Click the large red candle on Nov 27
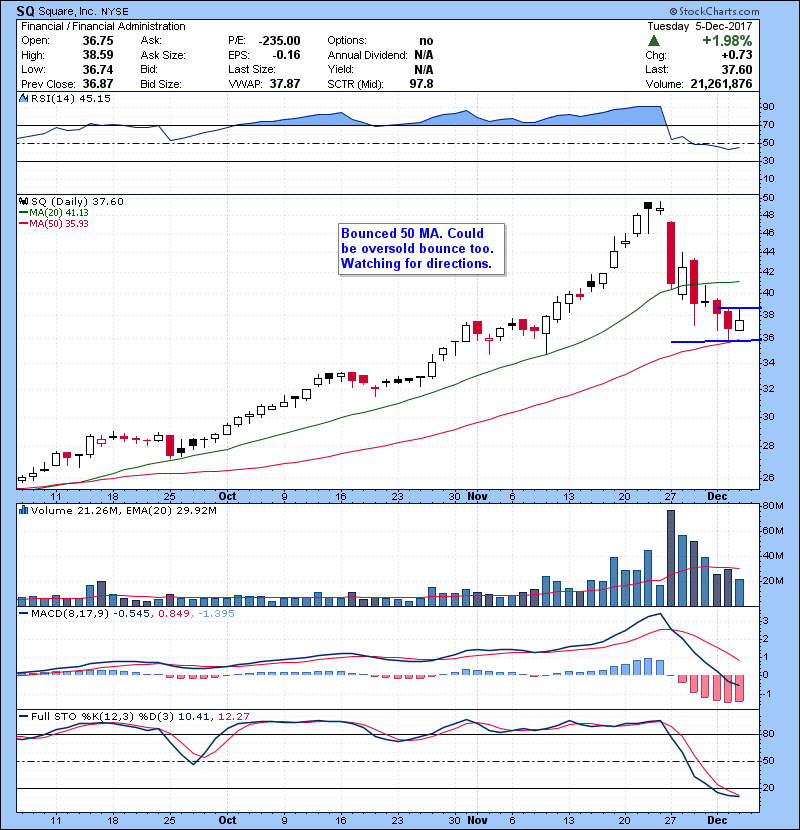 tap(671, 253)
